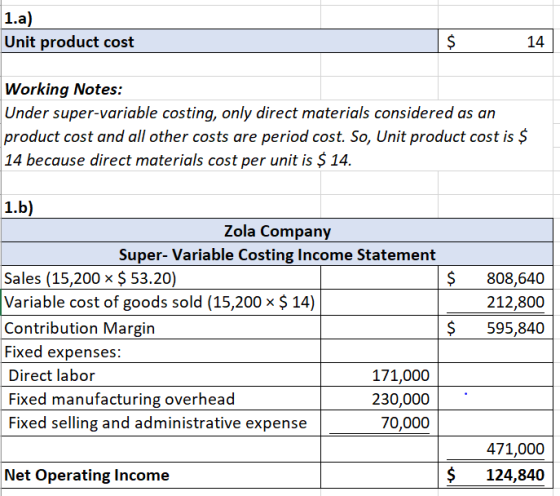The image size is (560, 496).
Task: Select the '1.a)' label cell
Action: coord(161,17)
